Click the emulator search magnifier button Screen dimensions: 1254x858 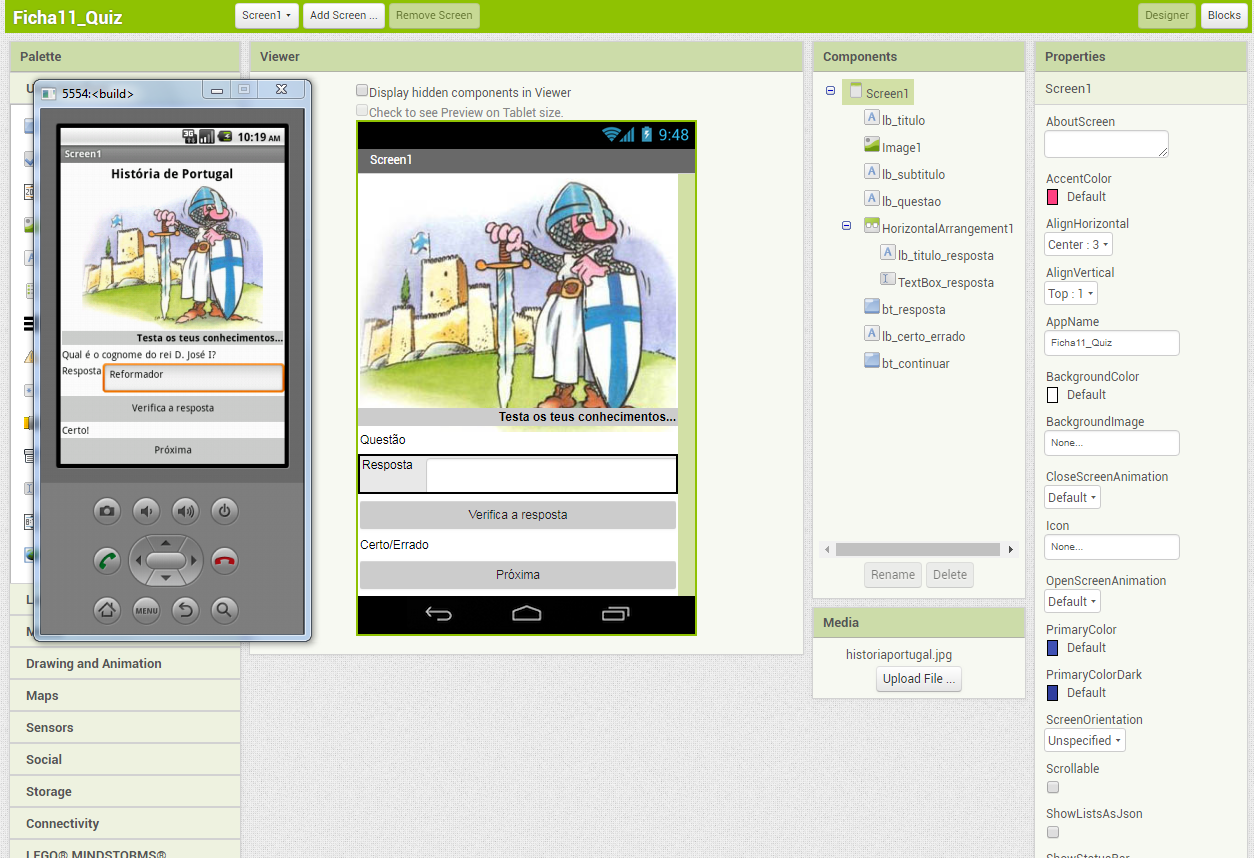225,609
